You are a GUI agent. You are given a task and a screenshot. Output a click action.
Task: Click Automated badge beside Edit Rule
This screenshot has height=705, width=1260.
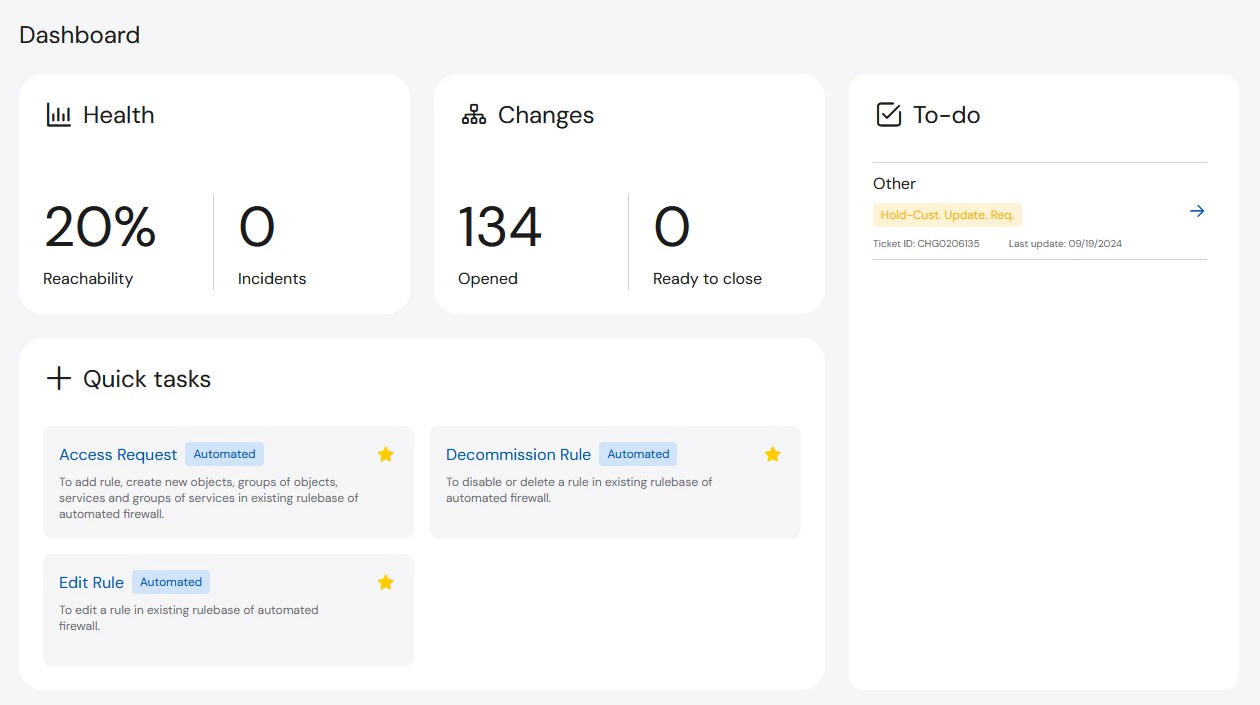pyautogui.click(x=171, y=582)
